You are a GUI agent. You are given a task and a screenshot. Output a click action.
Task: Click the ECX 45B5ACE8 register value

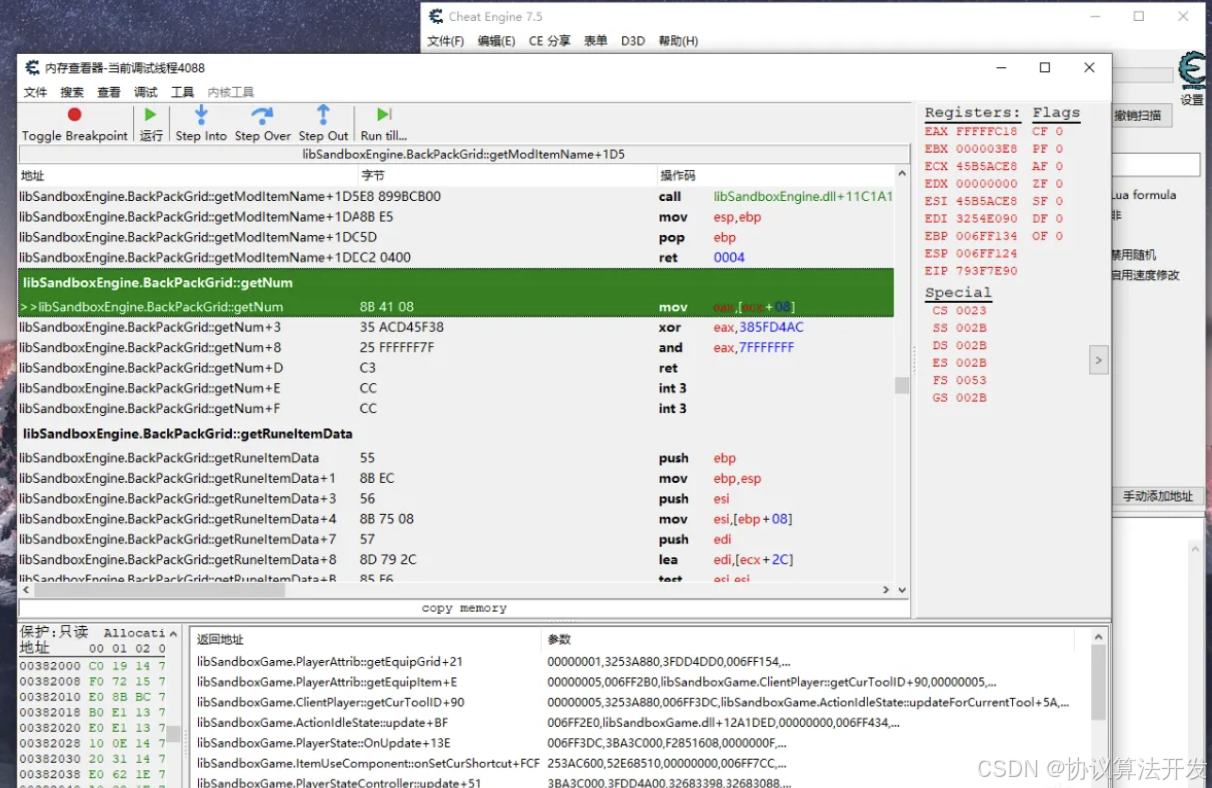click(970, 166)
